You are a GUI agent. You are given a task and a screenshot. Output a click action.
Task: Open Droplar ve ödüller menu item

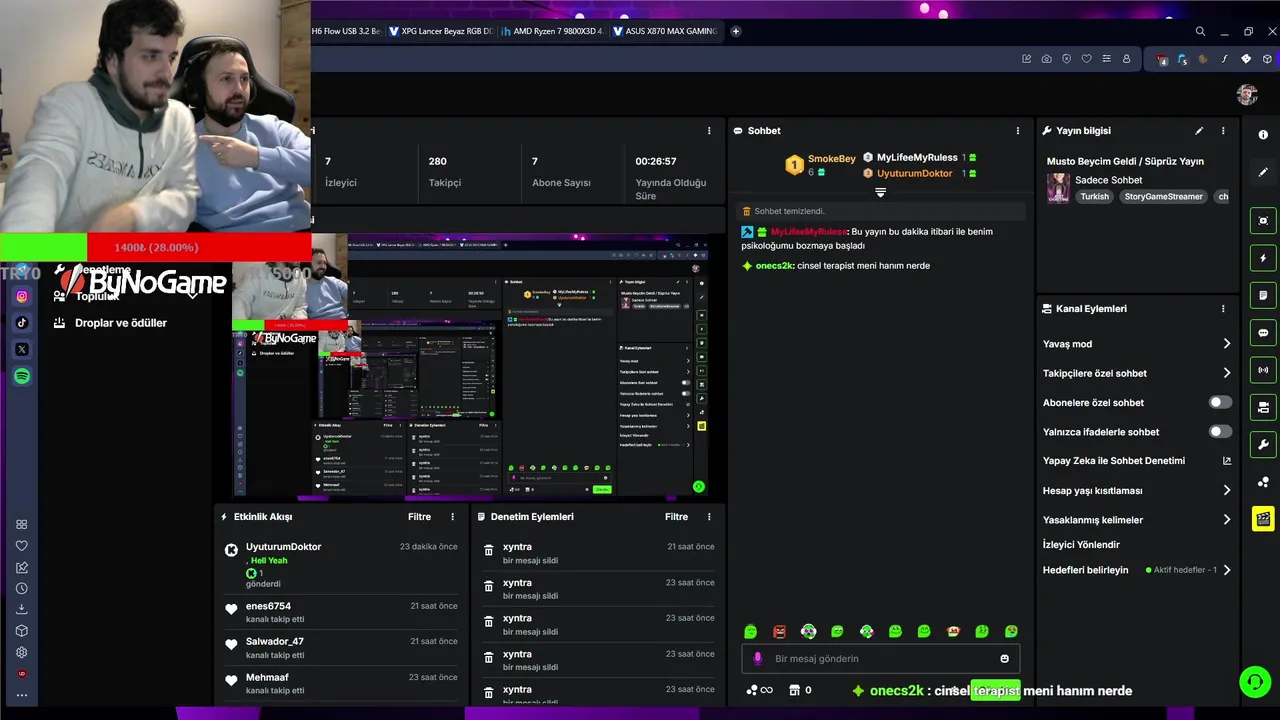[x=120, y=323]
